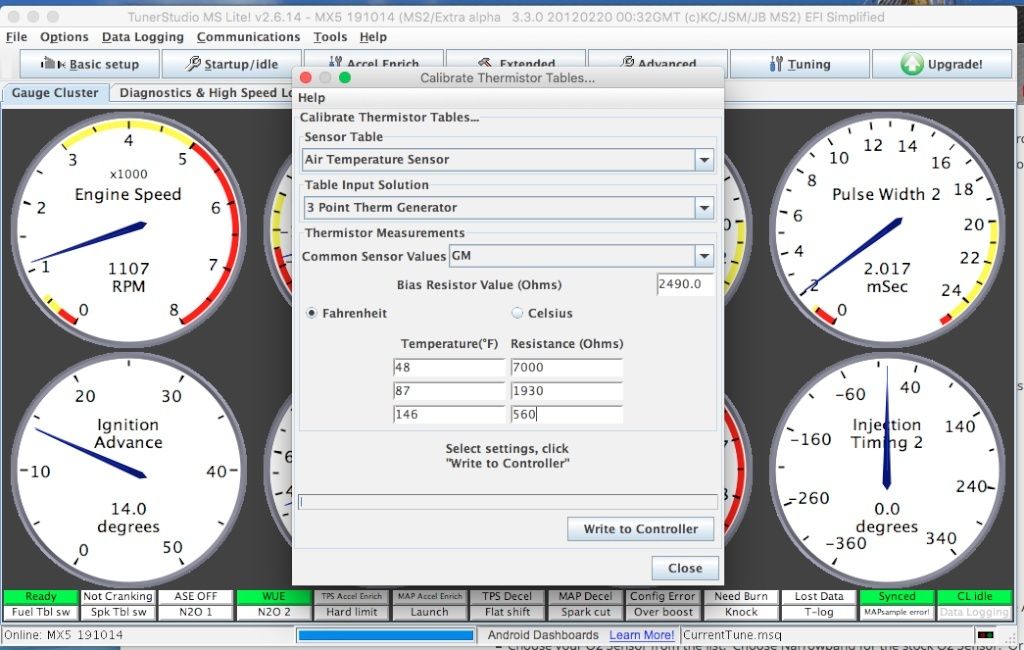Click the temperature field containing 87
The height and width of the screenshot is (650, 1024).
tap(449, 391)
